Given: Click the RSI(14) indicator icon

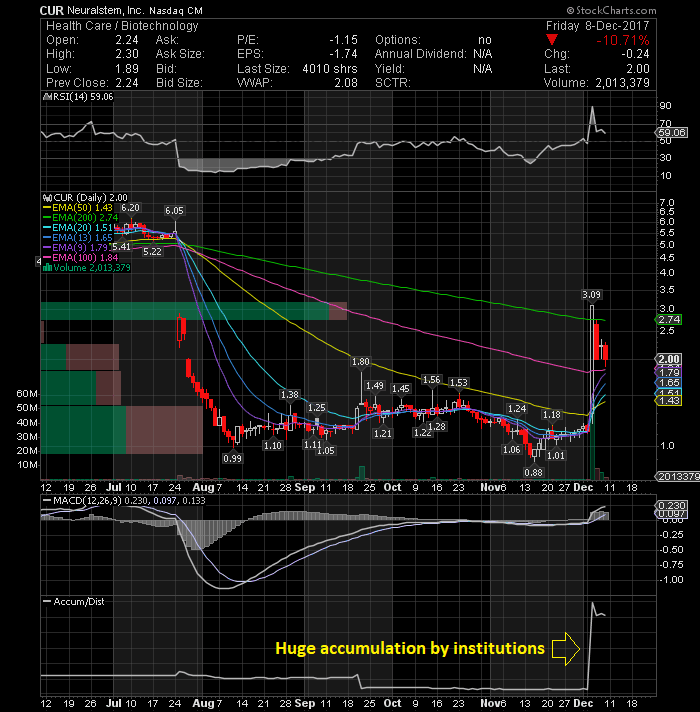Looking at the screenshot, I should (46, 97).
